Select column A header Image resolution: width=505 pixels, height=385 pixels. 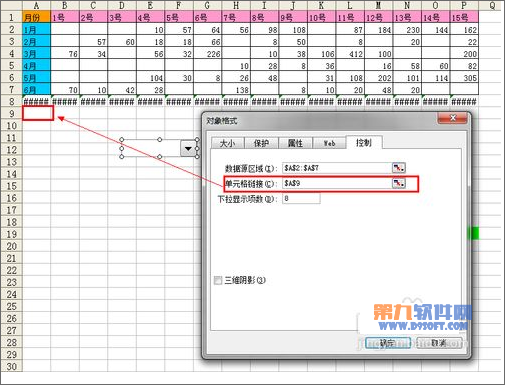coord(36,5)
